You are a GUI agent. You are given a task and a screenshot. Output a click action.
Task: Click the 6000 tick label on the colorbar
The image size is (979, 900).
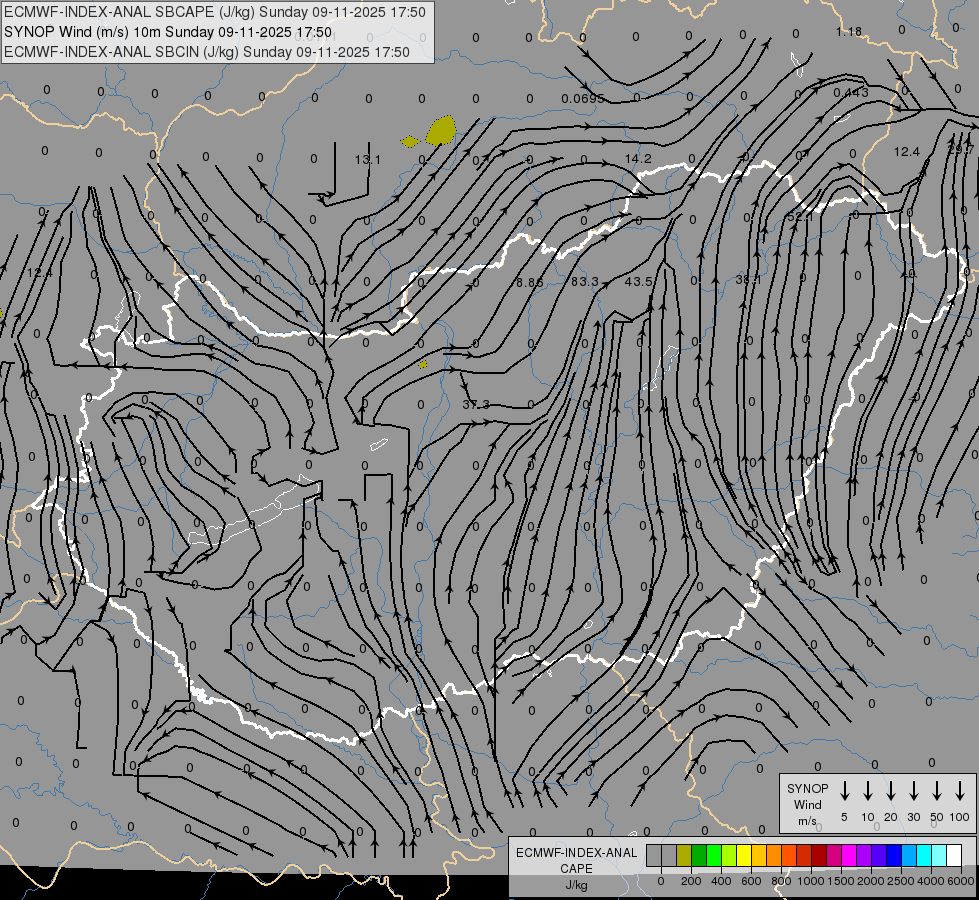click(961, 881)
